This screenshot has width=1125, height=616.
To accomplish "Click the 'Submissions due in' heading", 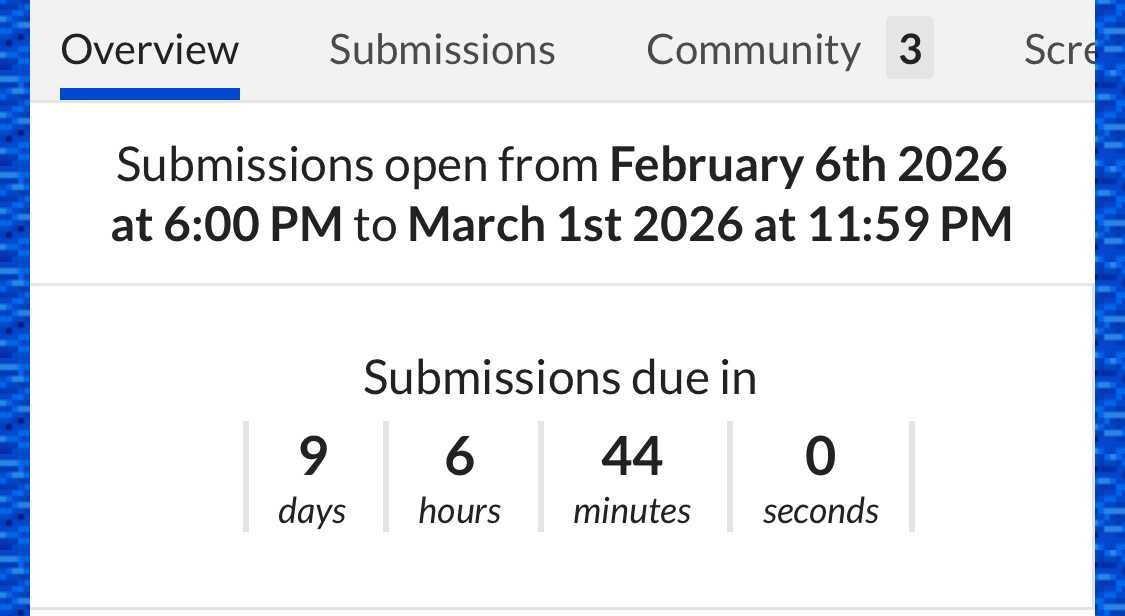I will 559,378.
